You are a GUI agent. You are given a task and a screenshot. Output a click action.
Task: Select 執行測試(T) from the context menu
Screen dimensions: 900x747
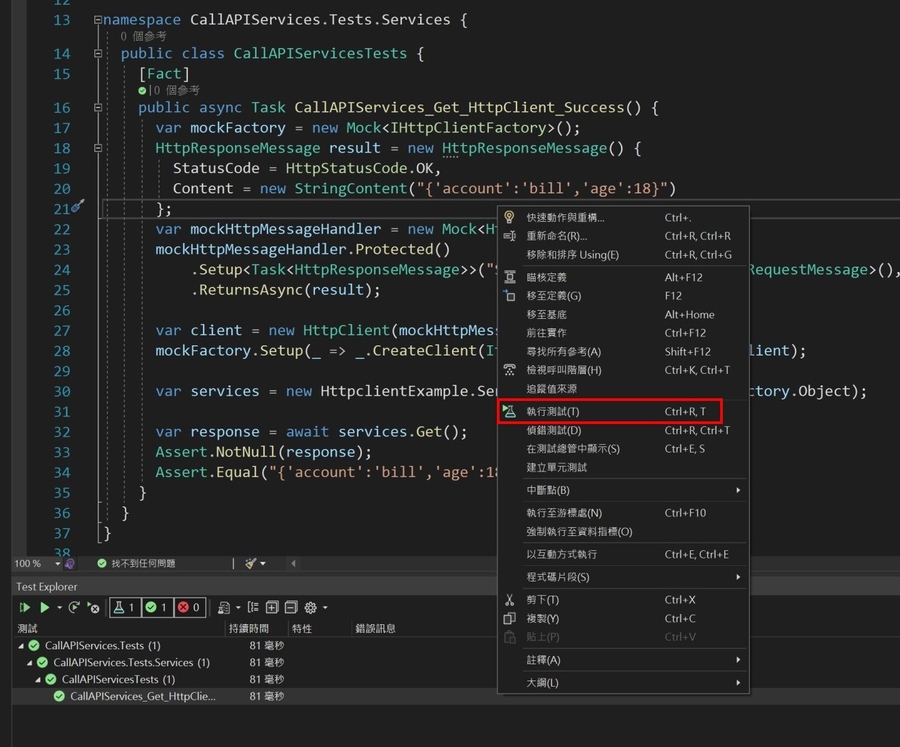point(553,412)
